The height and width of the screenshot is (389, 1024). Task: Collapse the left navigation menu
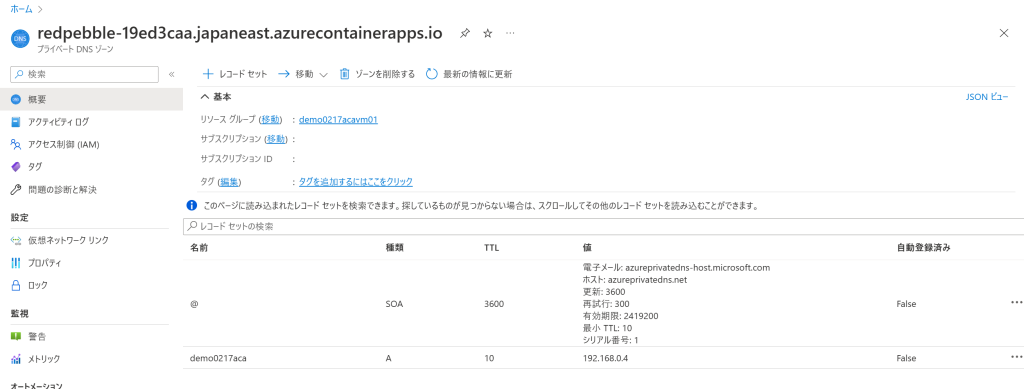click(x=172, y=74)
